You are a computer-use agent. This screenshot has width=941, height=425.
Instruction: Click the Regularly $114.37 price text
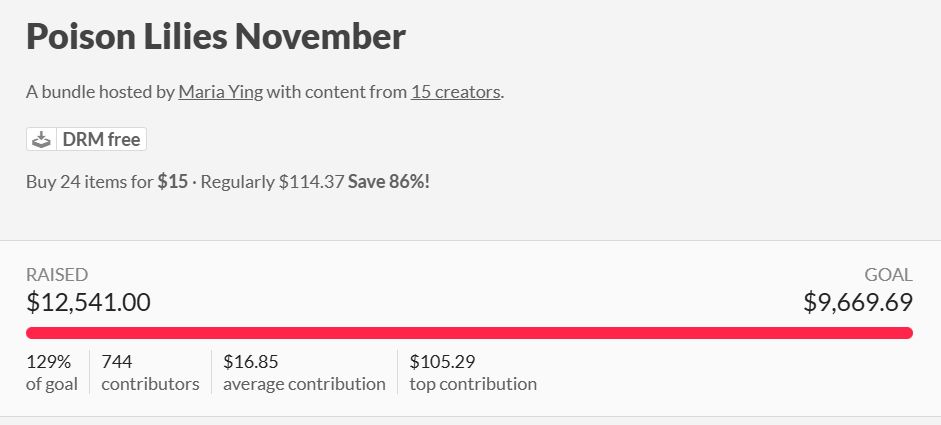(270, 183)
